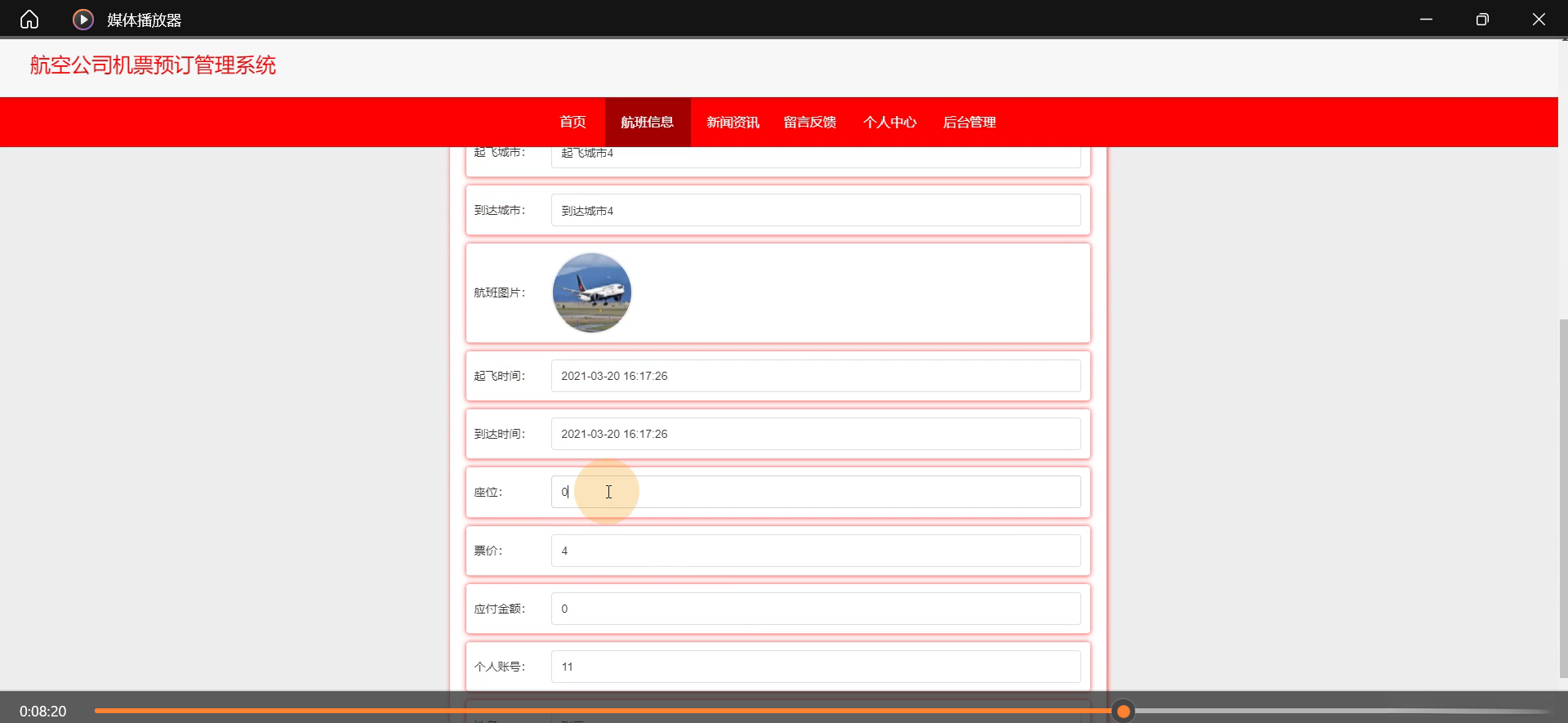The height and width of the screenshot is (723, 1568).
Task: Click the 媒体播放器 window title text
Action: 145,20
